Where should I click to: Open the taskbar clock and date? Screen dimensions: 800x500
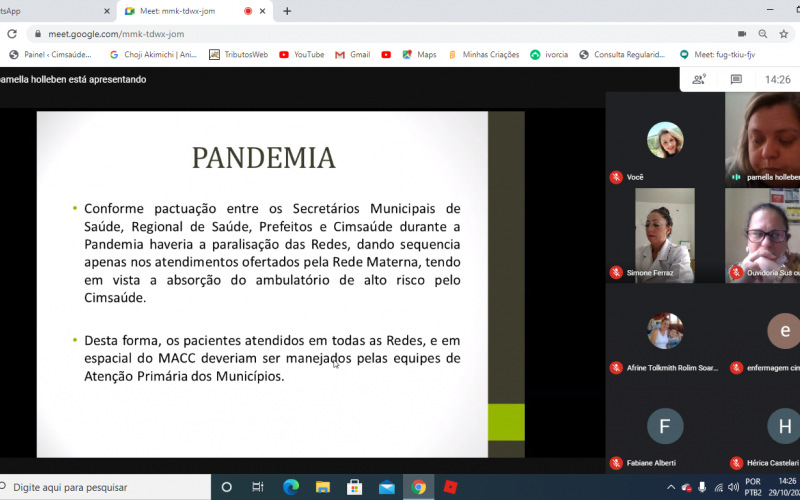pos(785,487)
